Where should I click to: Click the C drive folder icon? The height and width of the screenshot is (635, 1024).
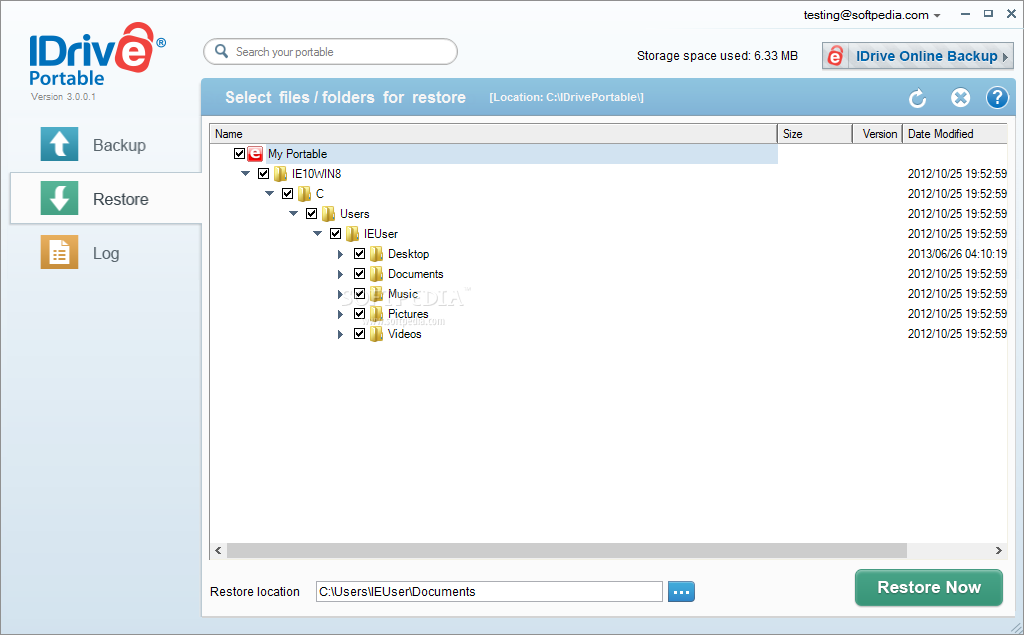click(x=304, y=194)
